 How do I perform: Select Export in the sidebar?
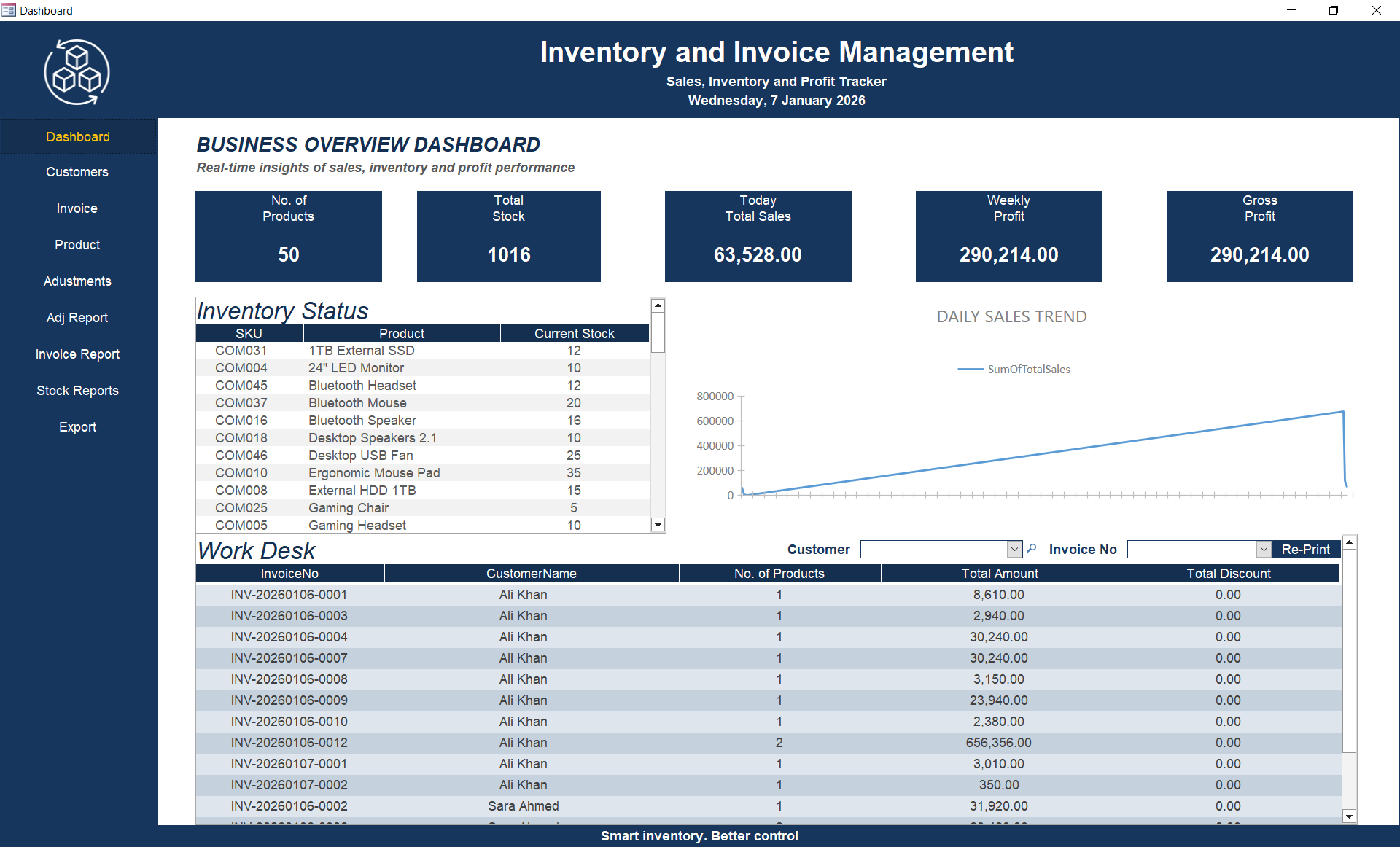tap(77, 427)
